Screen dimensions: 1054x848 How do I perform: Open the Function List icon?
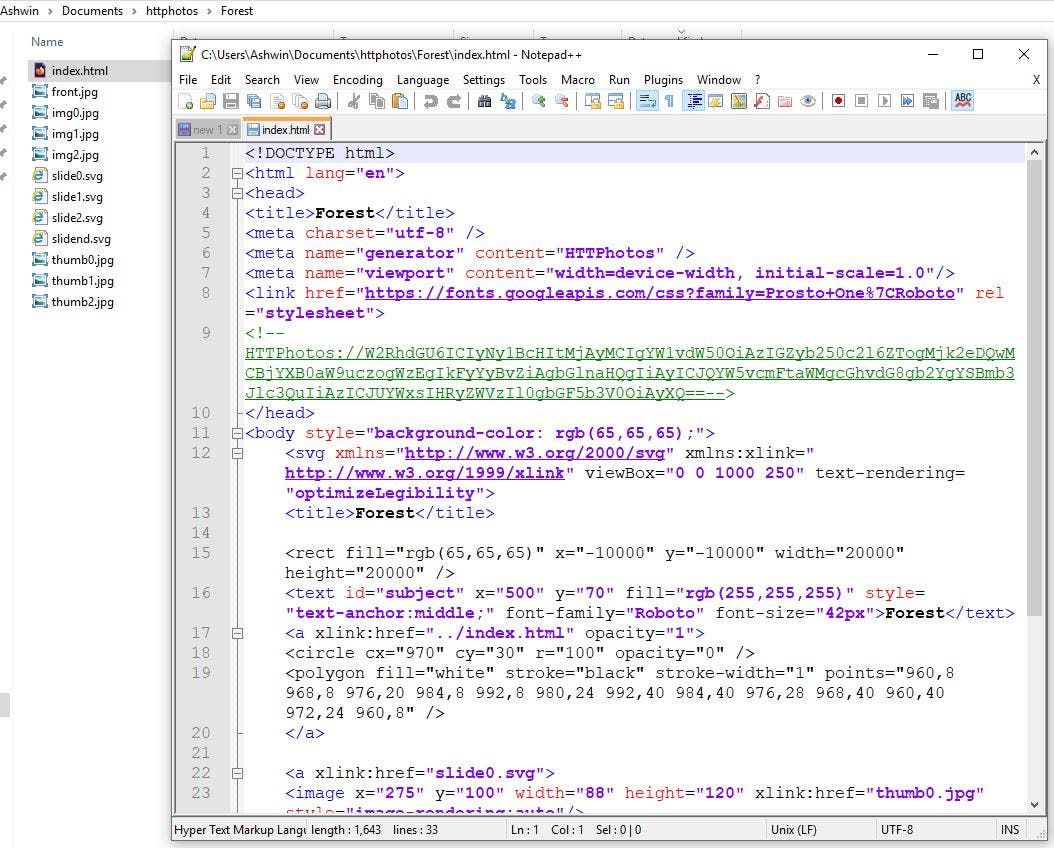[762, 101]
